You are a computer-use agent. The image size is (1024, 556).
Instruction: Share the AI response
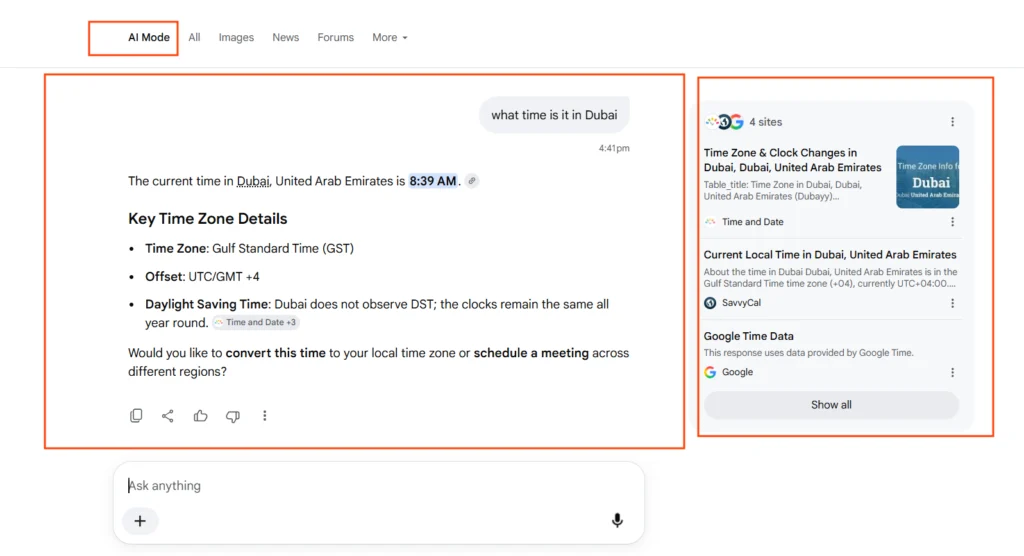tap(168, 416)
